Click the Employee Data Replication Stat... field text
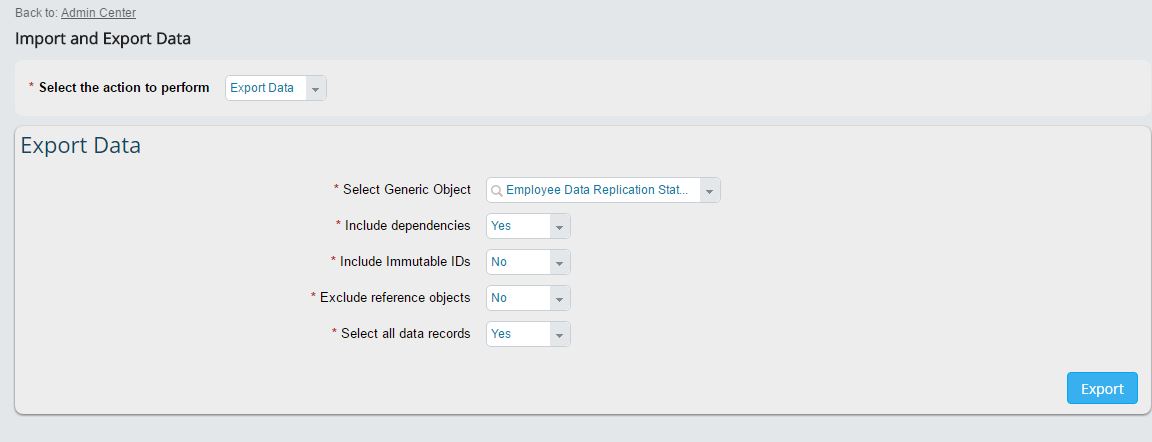1152x442 pixels. 597,190
